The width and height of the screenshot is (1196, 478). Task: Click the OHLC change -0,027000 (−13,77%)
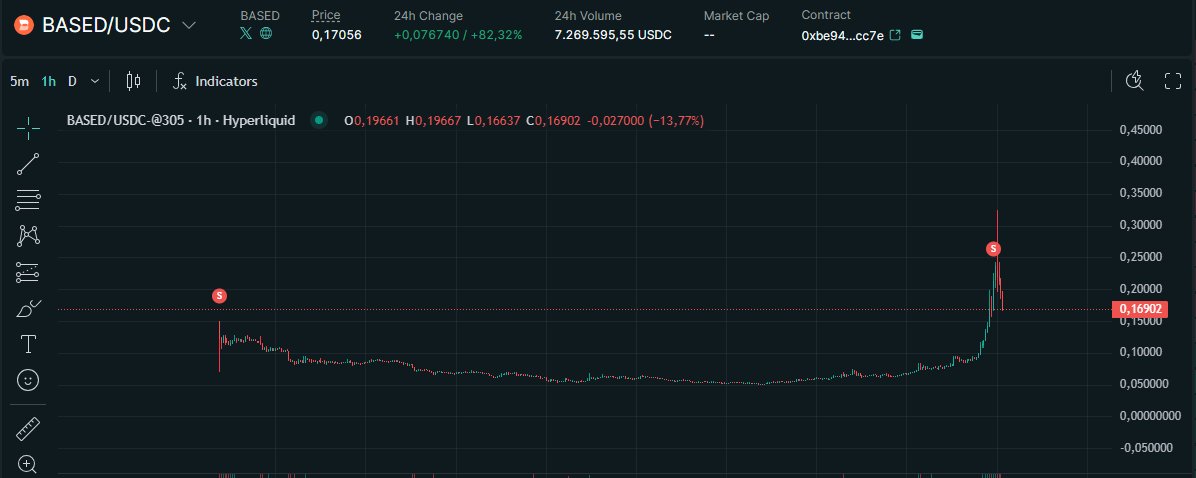pyautogui.click(x=645, y=120)
